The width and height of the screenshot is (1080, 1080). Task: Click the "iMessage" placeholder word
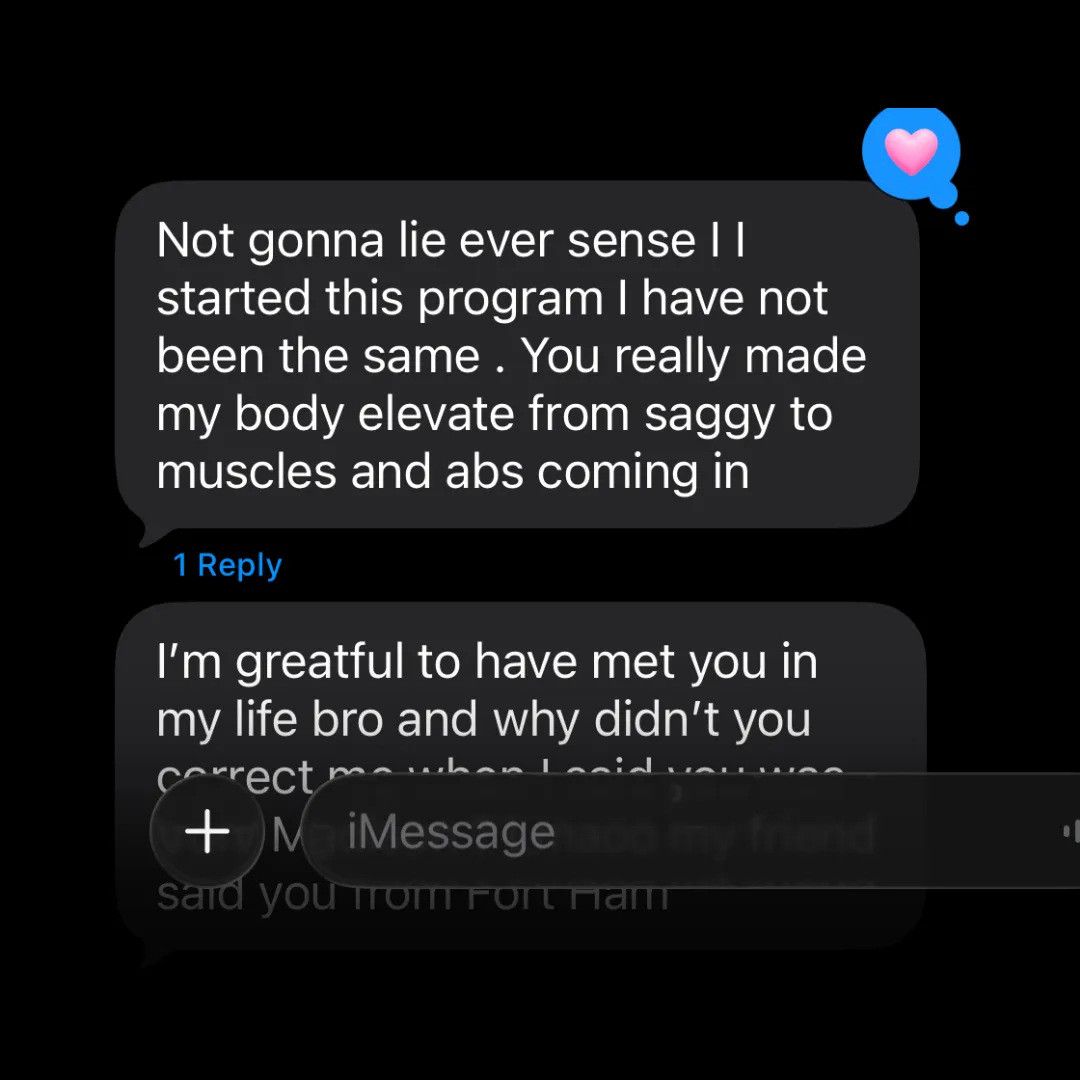tap(451, 832)
